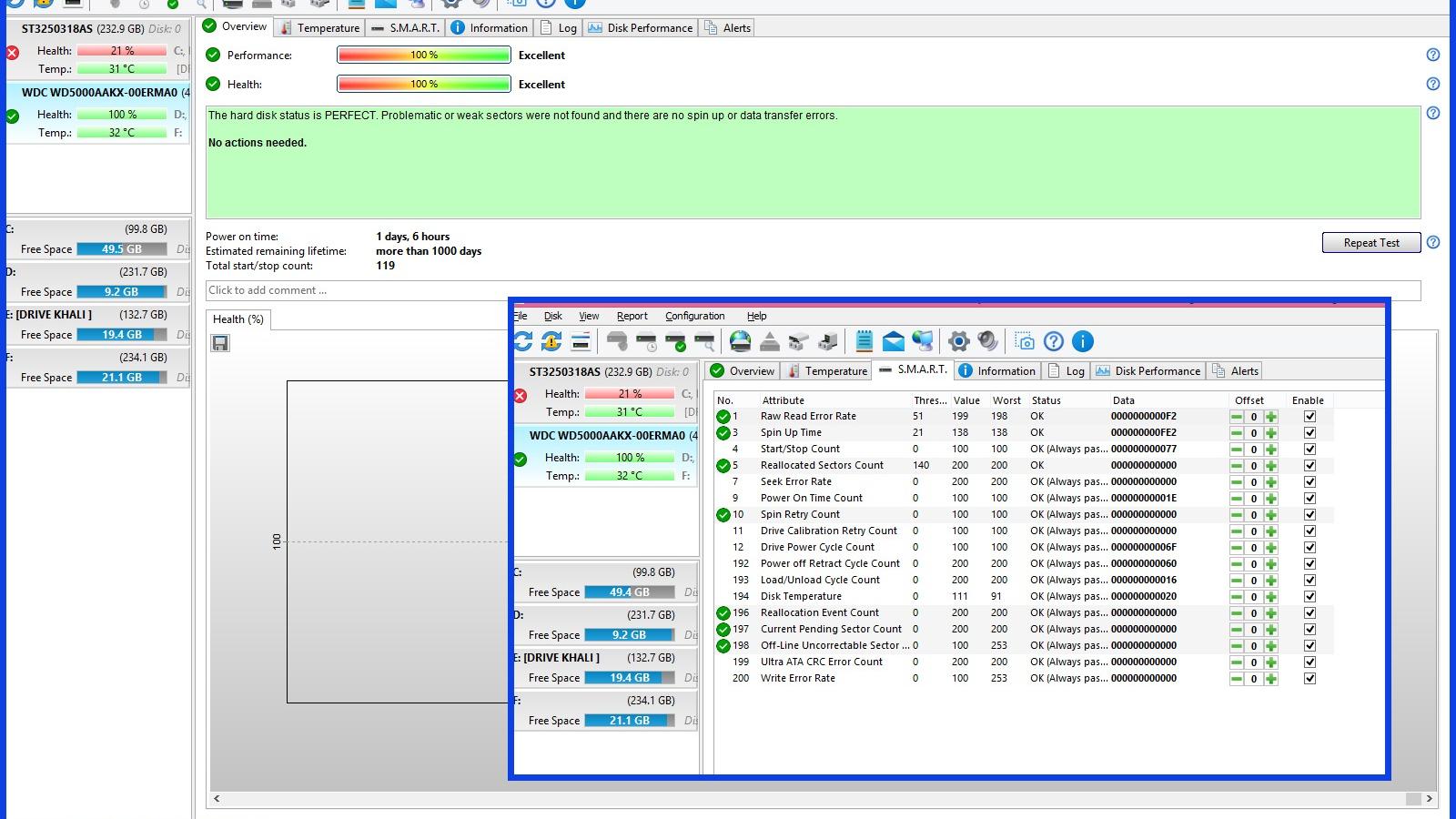Click the 'Click to add comment' field

point(813,290)
